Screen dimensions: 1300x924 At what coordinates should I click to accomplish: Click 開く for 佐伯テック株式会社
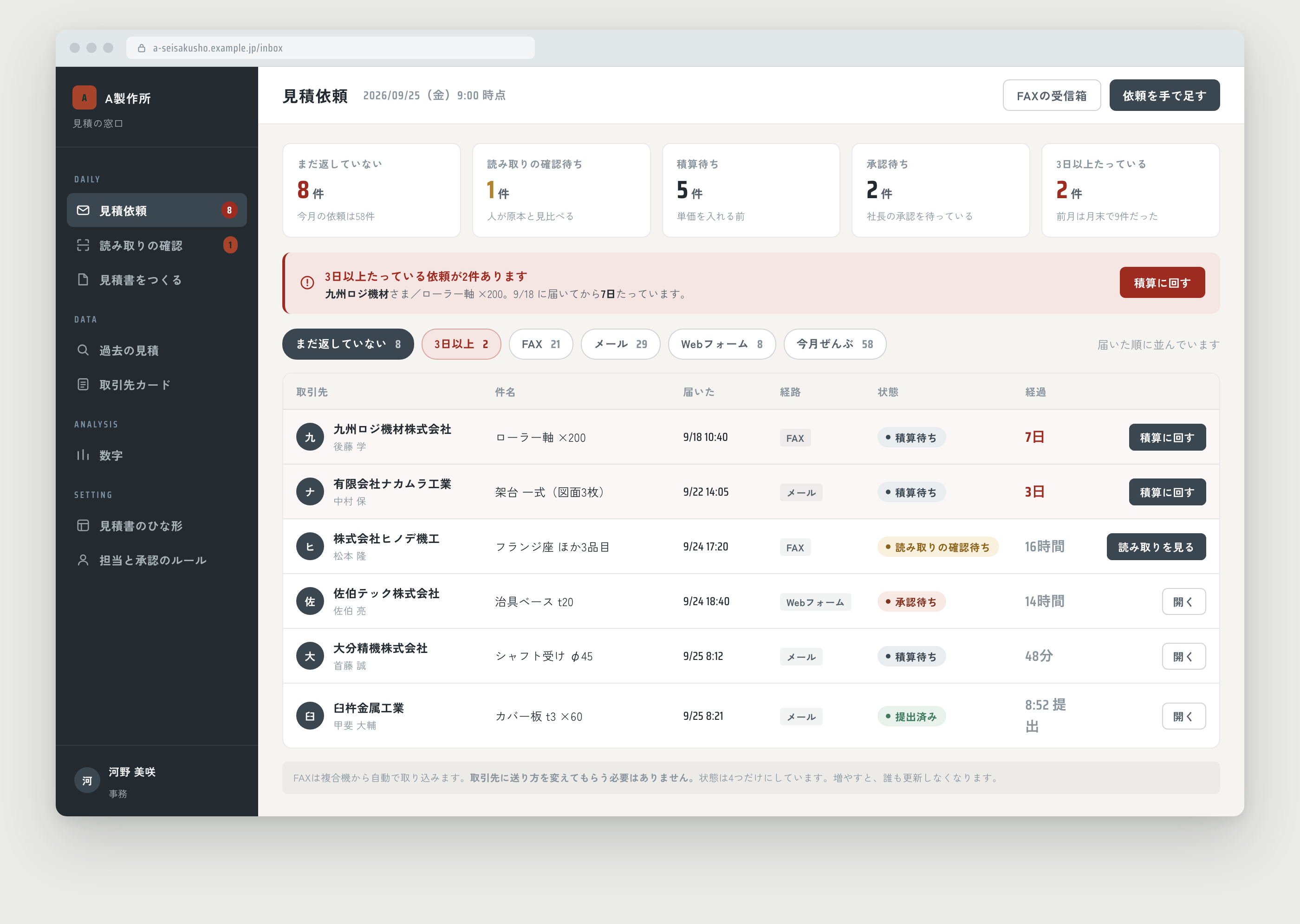1183,601
